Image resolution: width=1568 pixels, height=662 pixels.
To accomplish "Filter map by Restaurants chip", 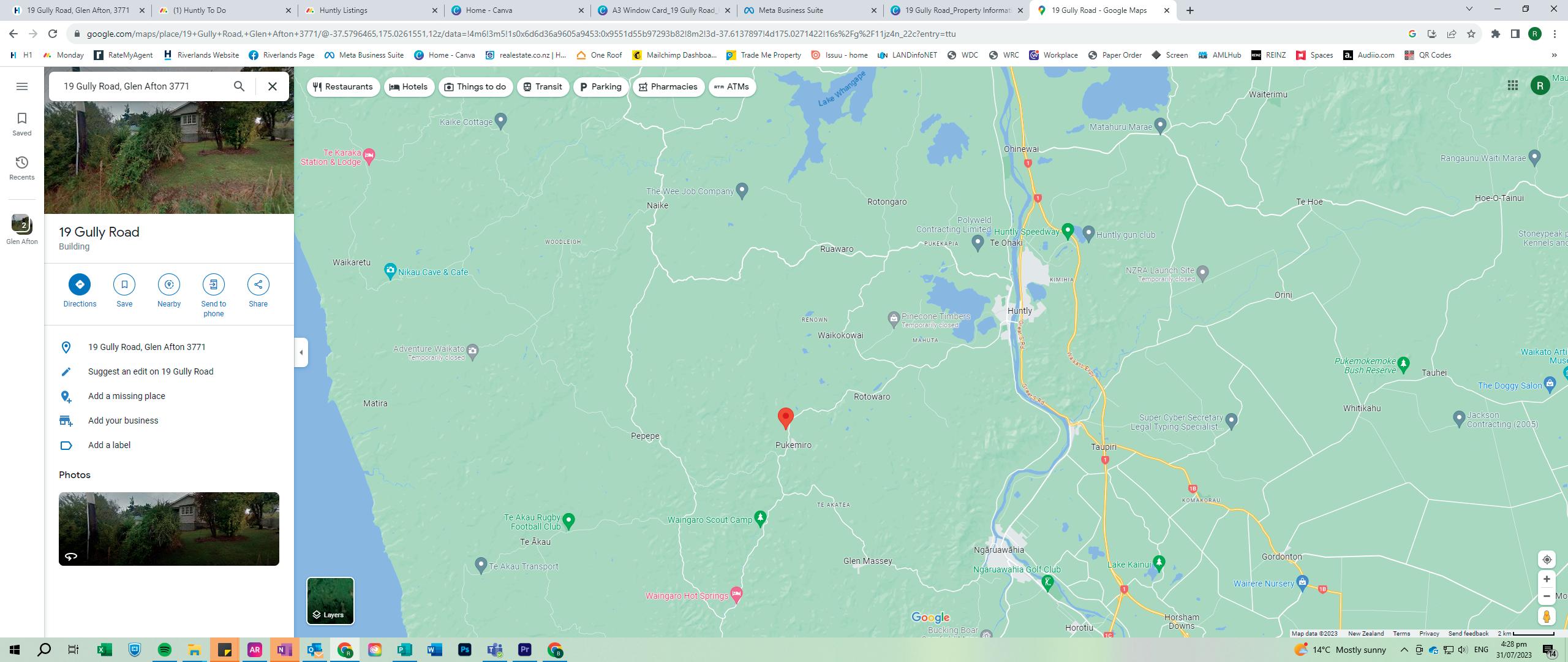I will click(343, 87).
